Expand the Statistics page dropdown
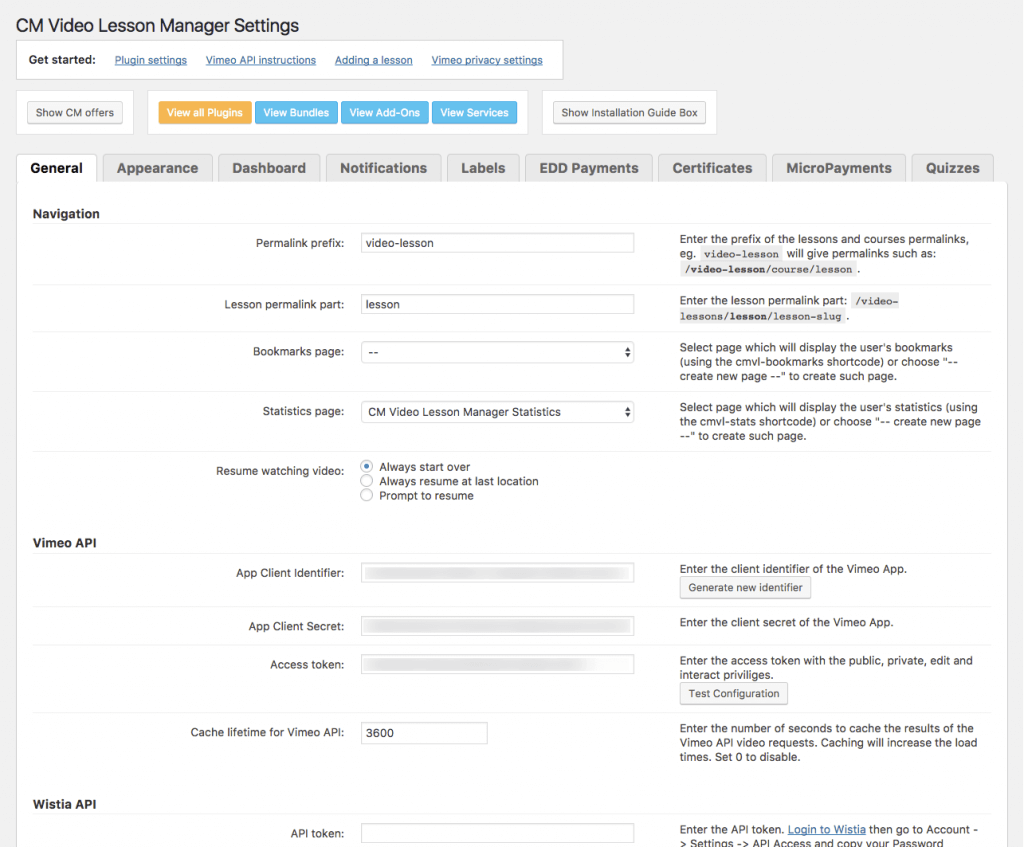The width and height of the screenshot is (1024, 847). coord(497,412)
